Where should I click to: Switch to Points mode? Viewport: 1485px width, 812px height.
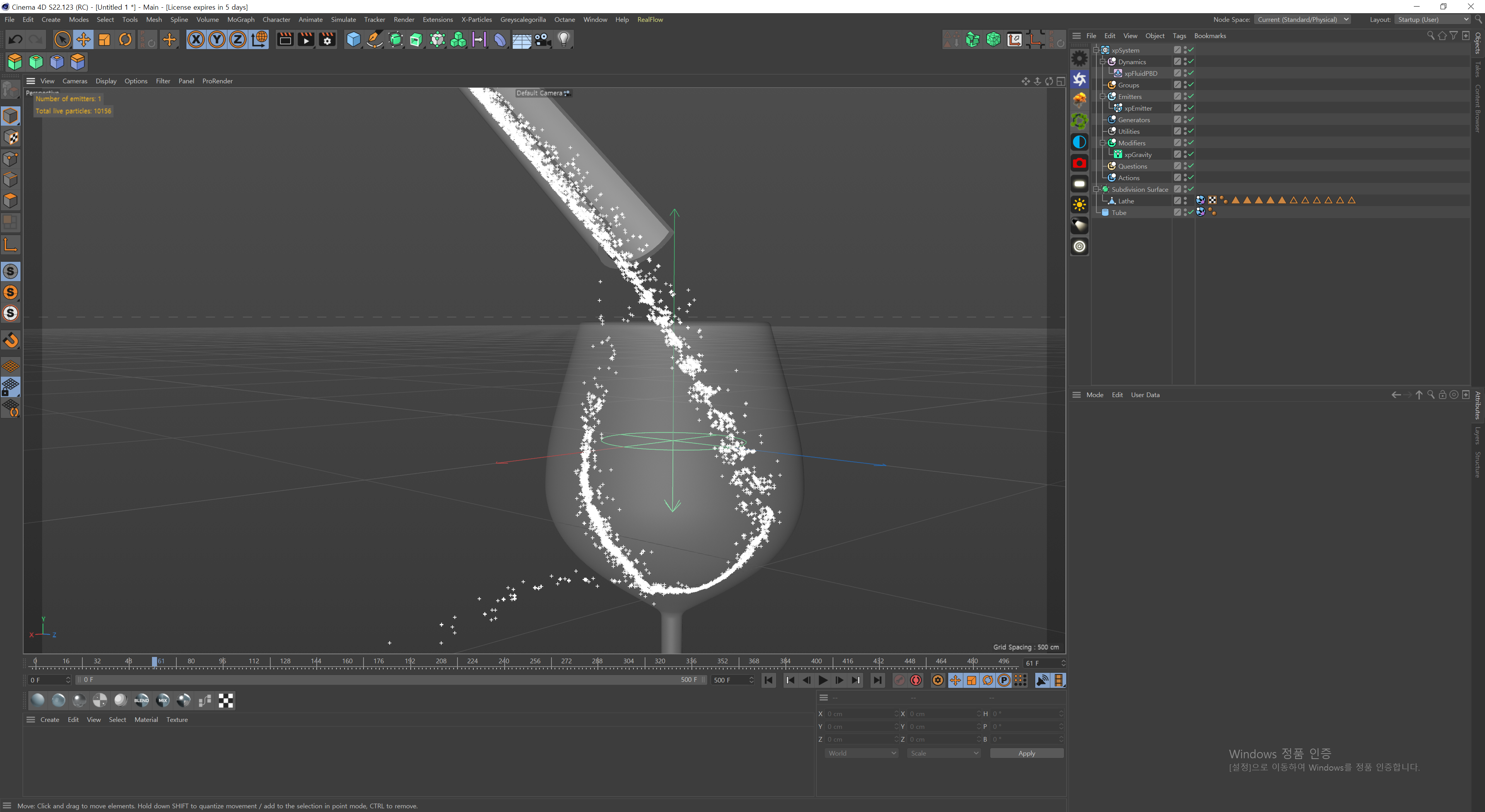[x=11, y=159]
